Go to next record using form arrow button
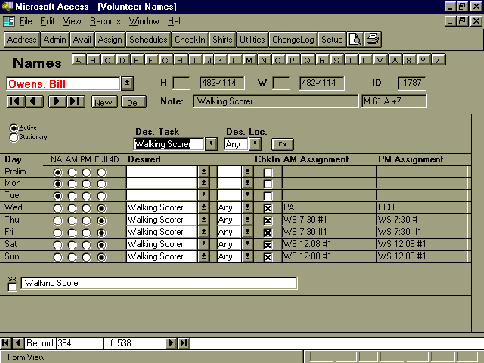 (x=57, y=101)
